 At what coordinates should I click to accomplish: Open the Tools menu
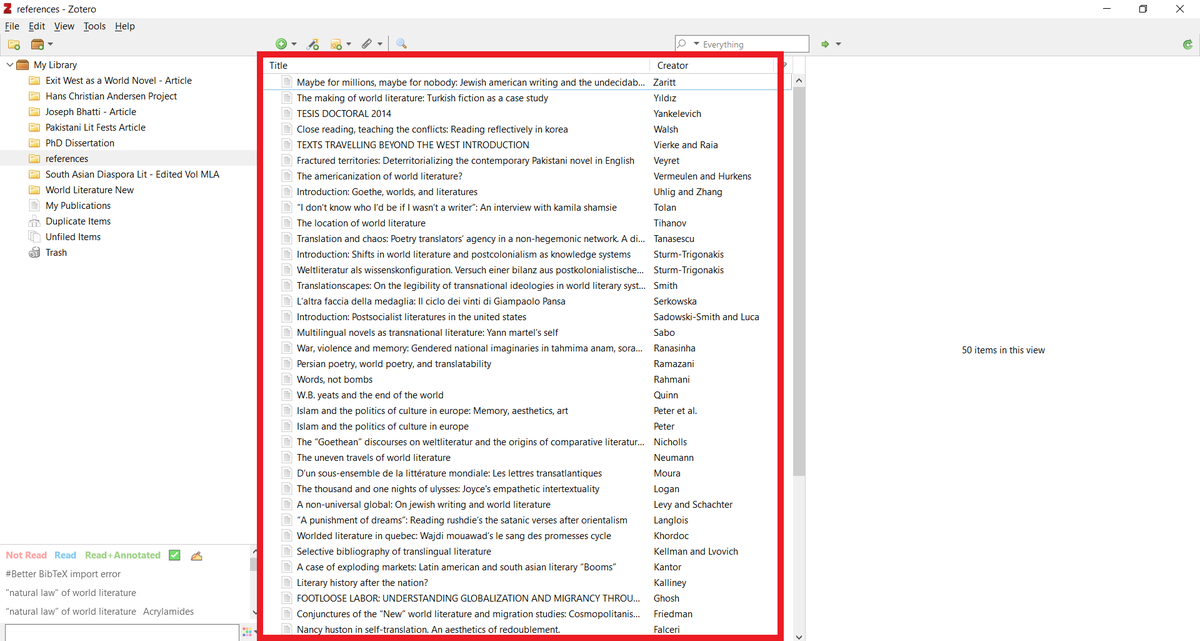click(95, 26)
